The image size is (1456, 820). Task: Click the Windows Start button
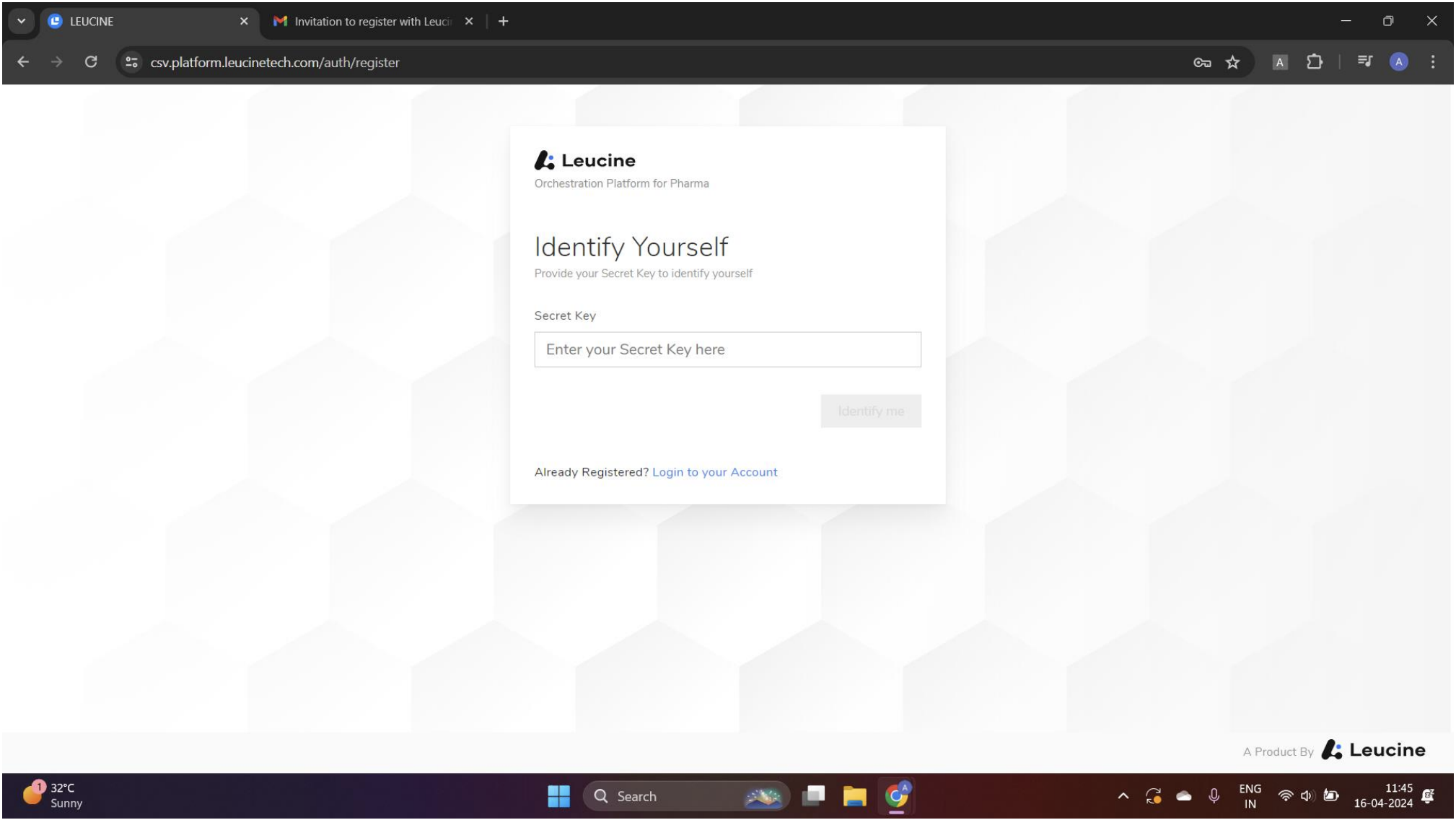click(x=558, y=796)
